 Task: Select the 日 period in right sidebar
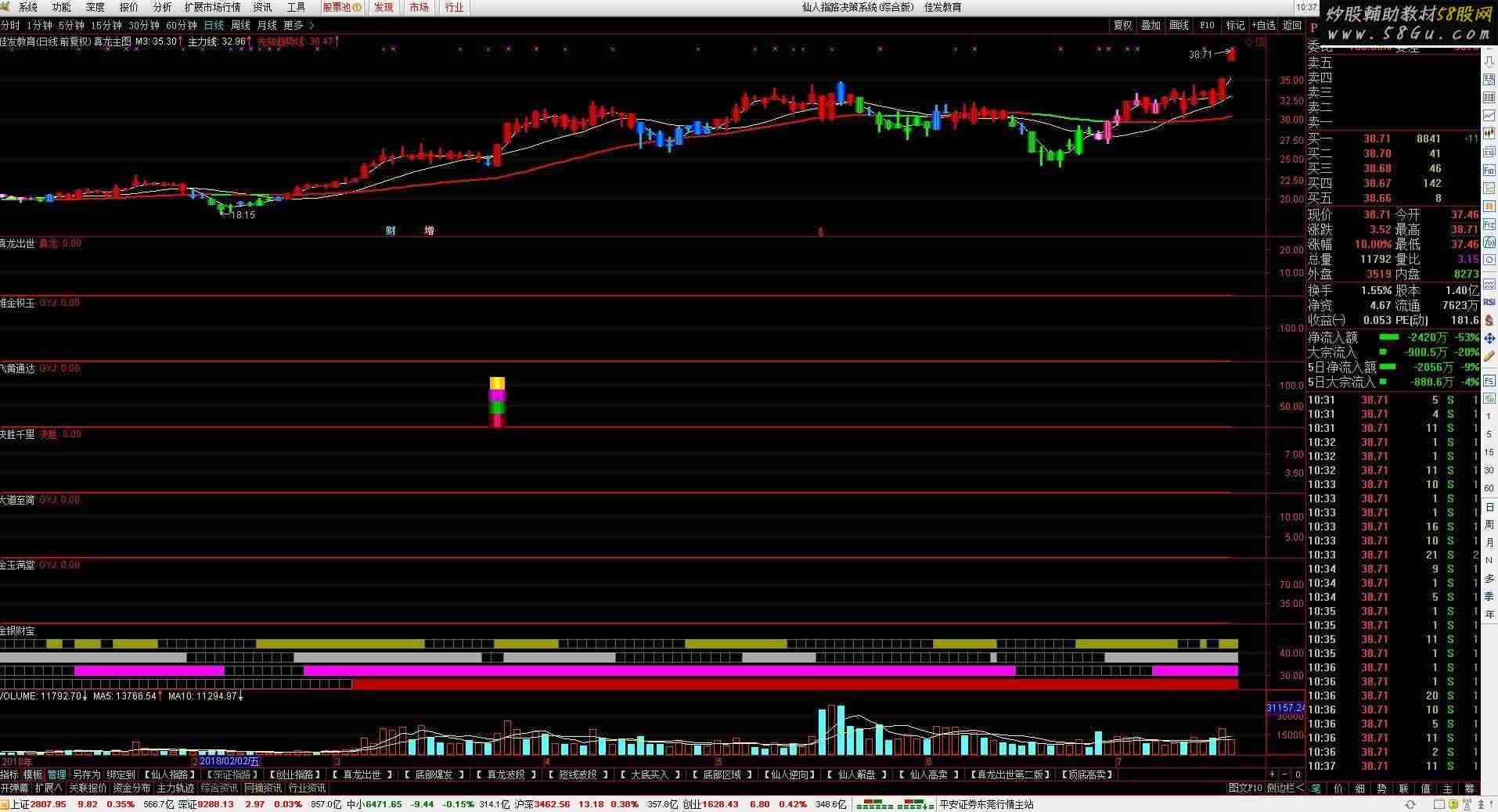[x=1489, y=508]
